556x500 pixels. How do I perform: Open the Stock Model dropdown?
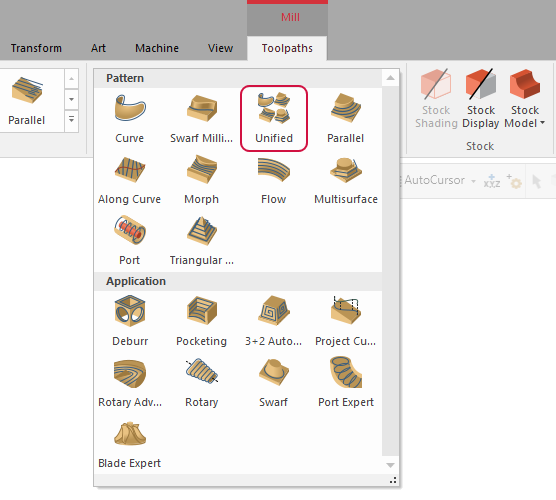tap(525, 99)
